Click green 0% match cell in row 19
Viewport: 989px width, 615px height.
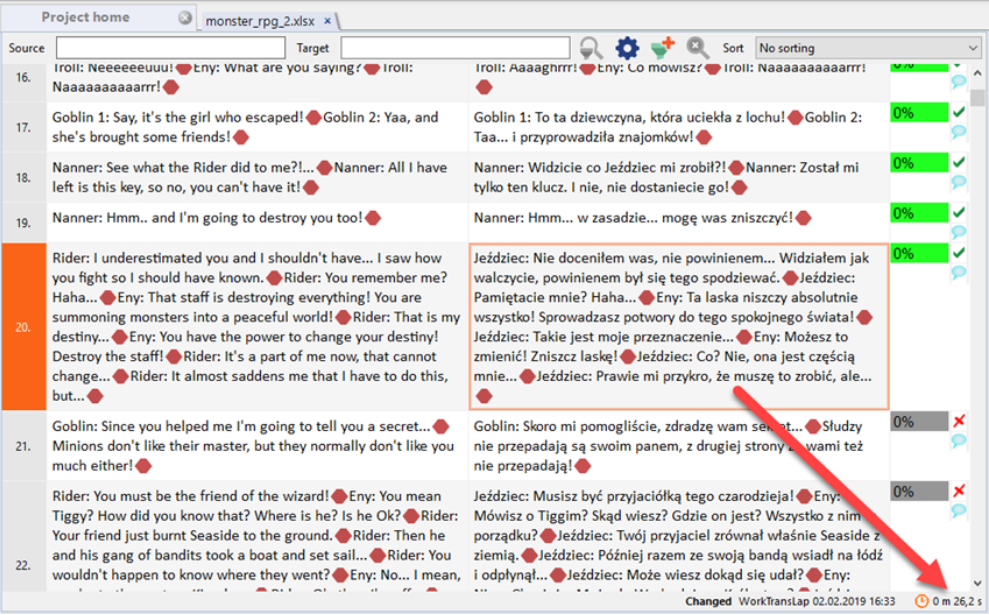click(919, 214)
